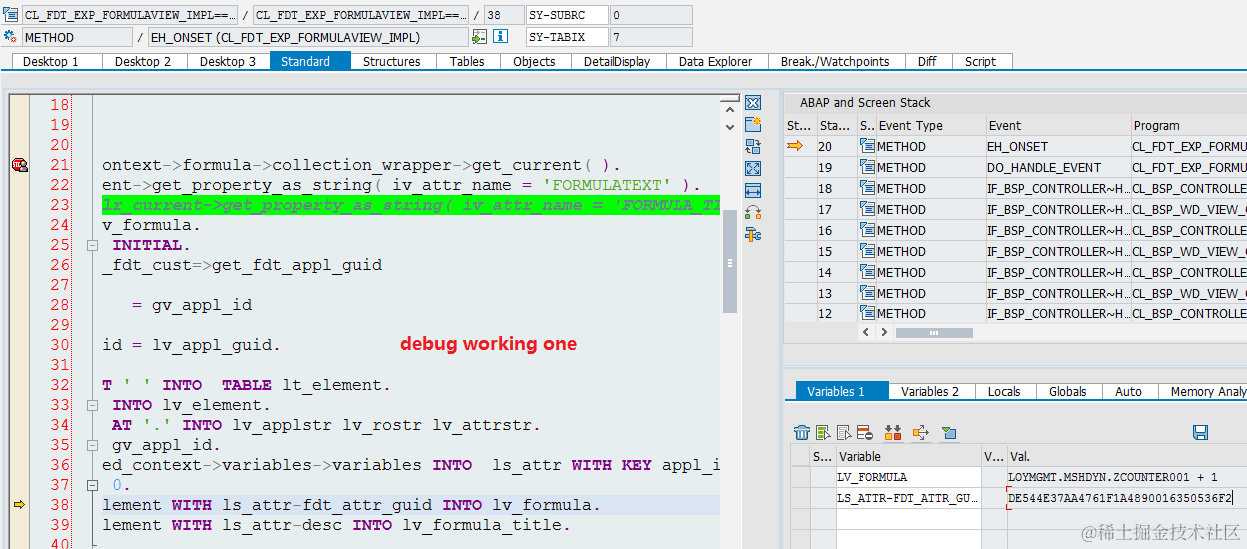The height and width of the screenshot is (549, 1247).
Task: Click the Program column header in stack
Action: click(x=1188, y=126)
